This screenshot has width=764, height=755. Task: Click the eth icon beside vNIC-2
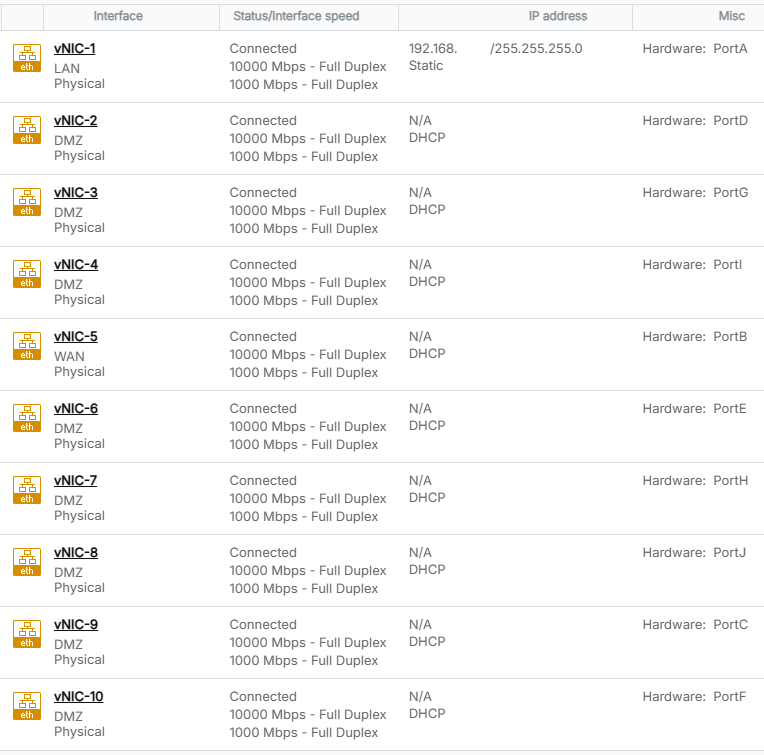pyautogui.click(x=27, y=130)
